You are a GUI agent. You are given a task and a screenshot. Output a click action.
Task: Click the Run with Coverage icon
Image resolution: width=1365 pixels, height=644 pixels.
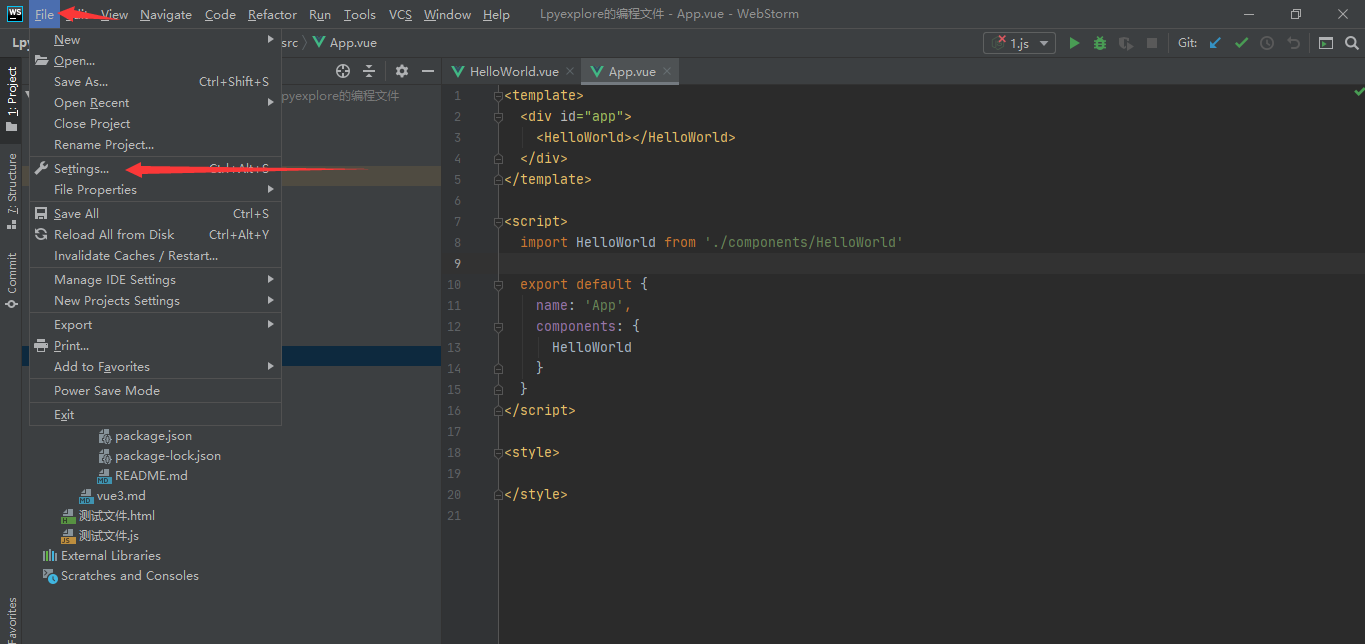pos(1126,43)
